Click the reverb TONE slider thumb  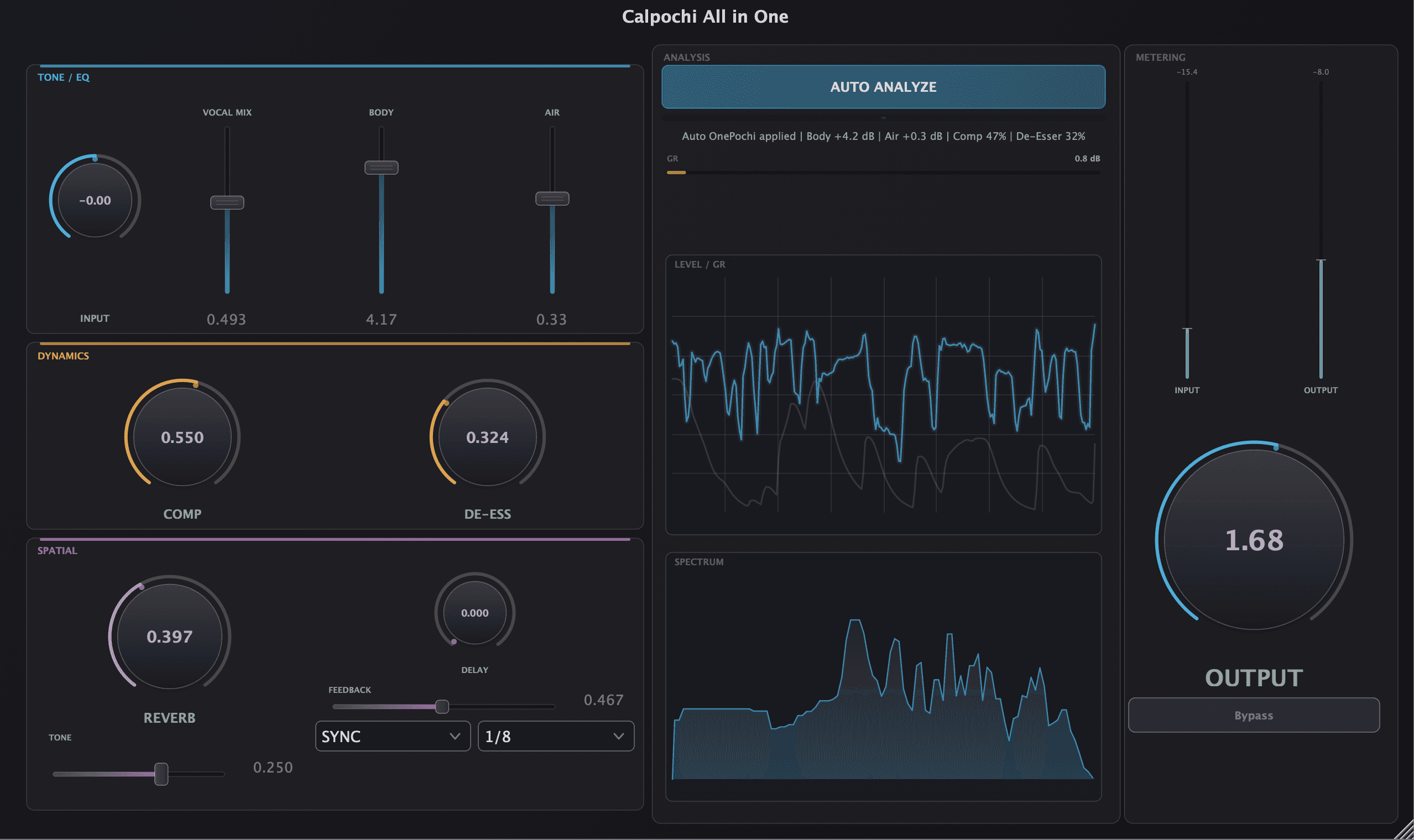click(161, 774)
